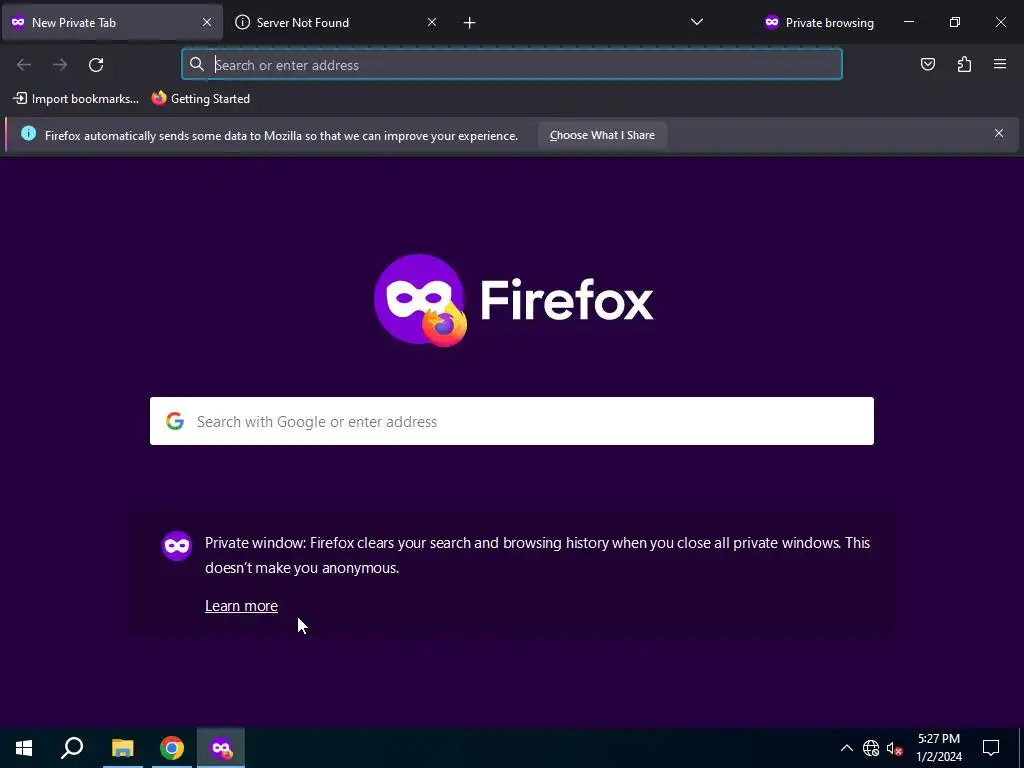Switch to the Server Not Found tab
The width and height of the screenshot is (1024, 768).
(336, 22)
